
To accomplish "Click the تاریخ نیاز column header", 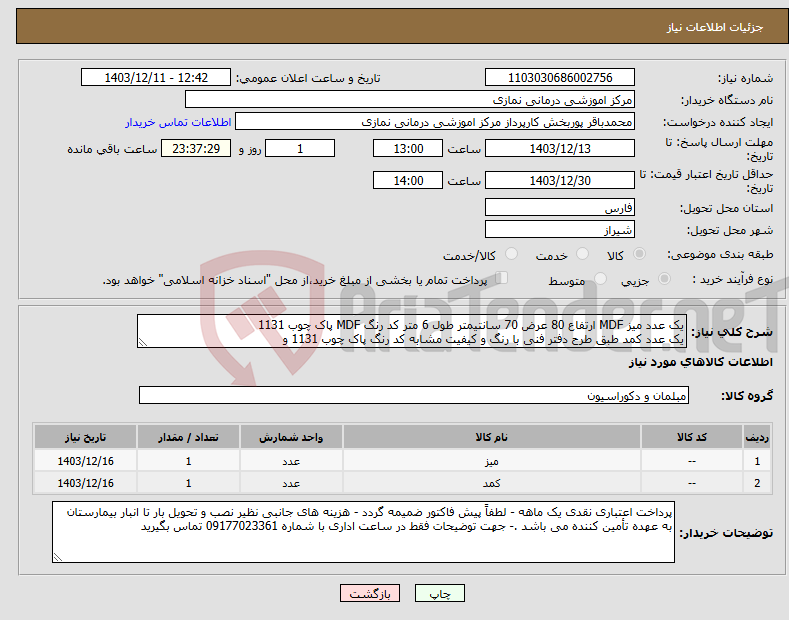I will click(86, 437).
